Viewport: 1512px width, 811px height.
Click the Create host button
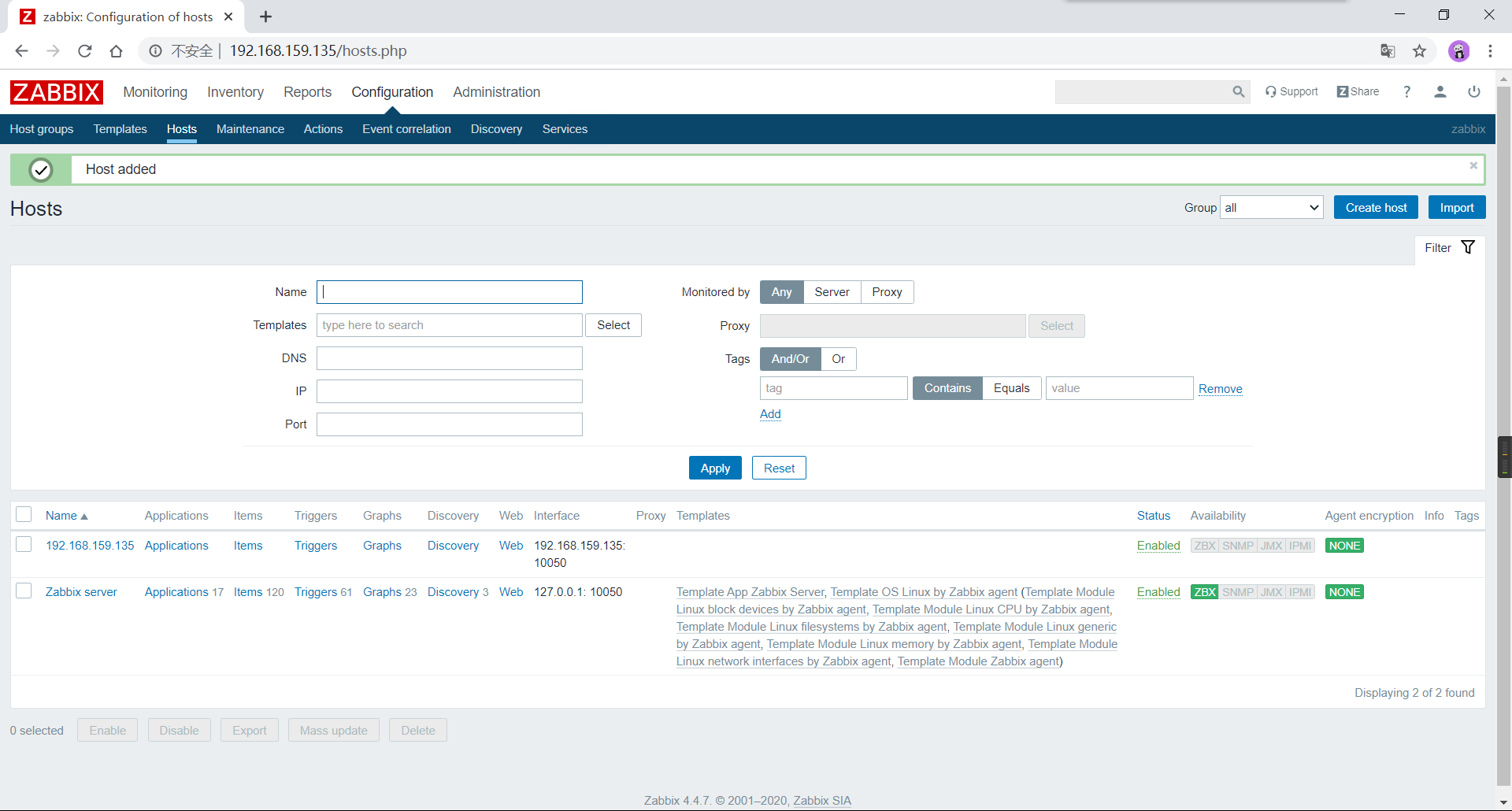click(x=1376, y=208)
